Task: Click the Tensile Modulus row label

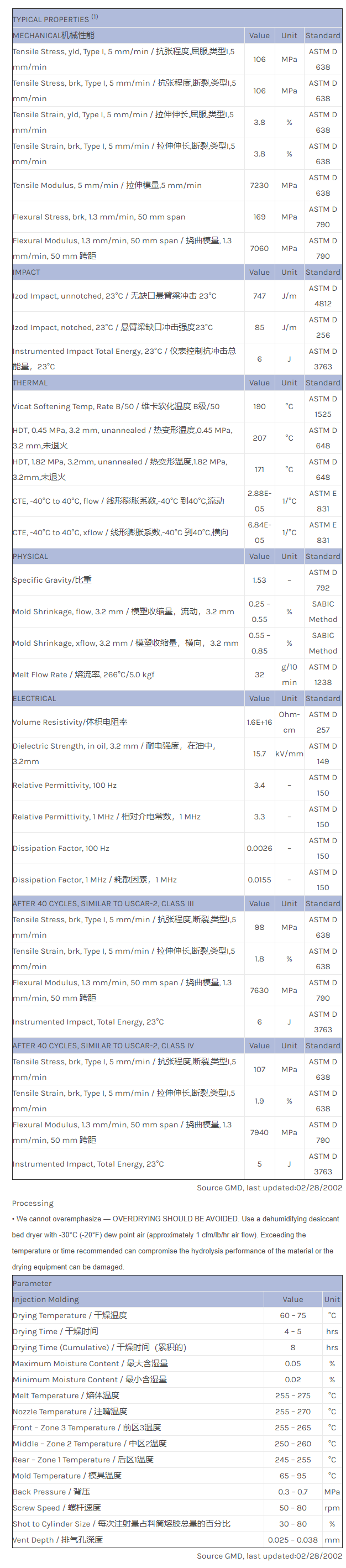Action: point(107,185)
